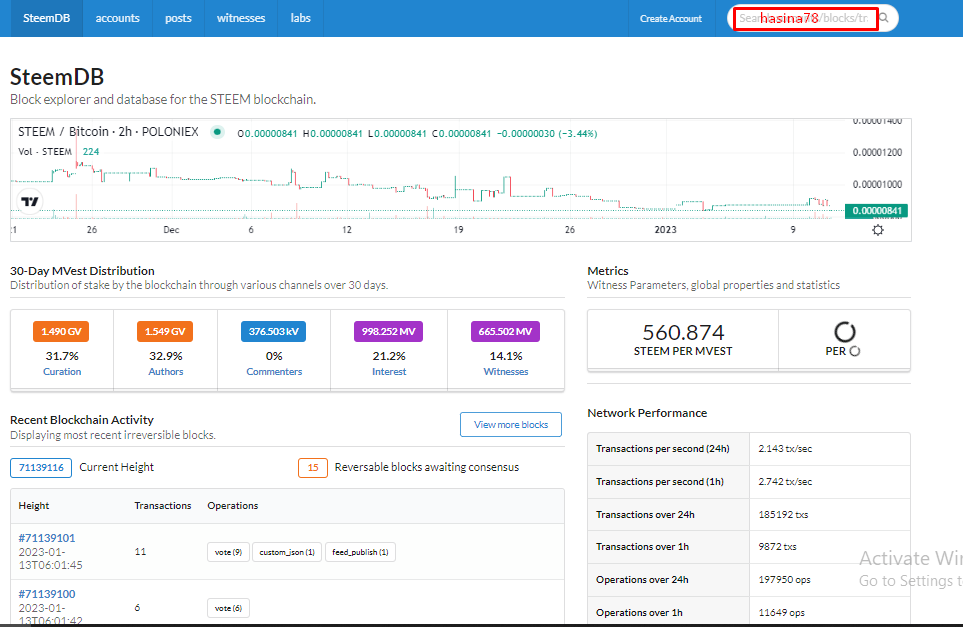Click the 11649 ops value

pyautogui.click(x=781, y=612)
